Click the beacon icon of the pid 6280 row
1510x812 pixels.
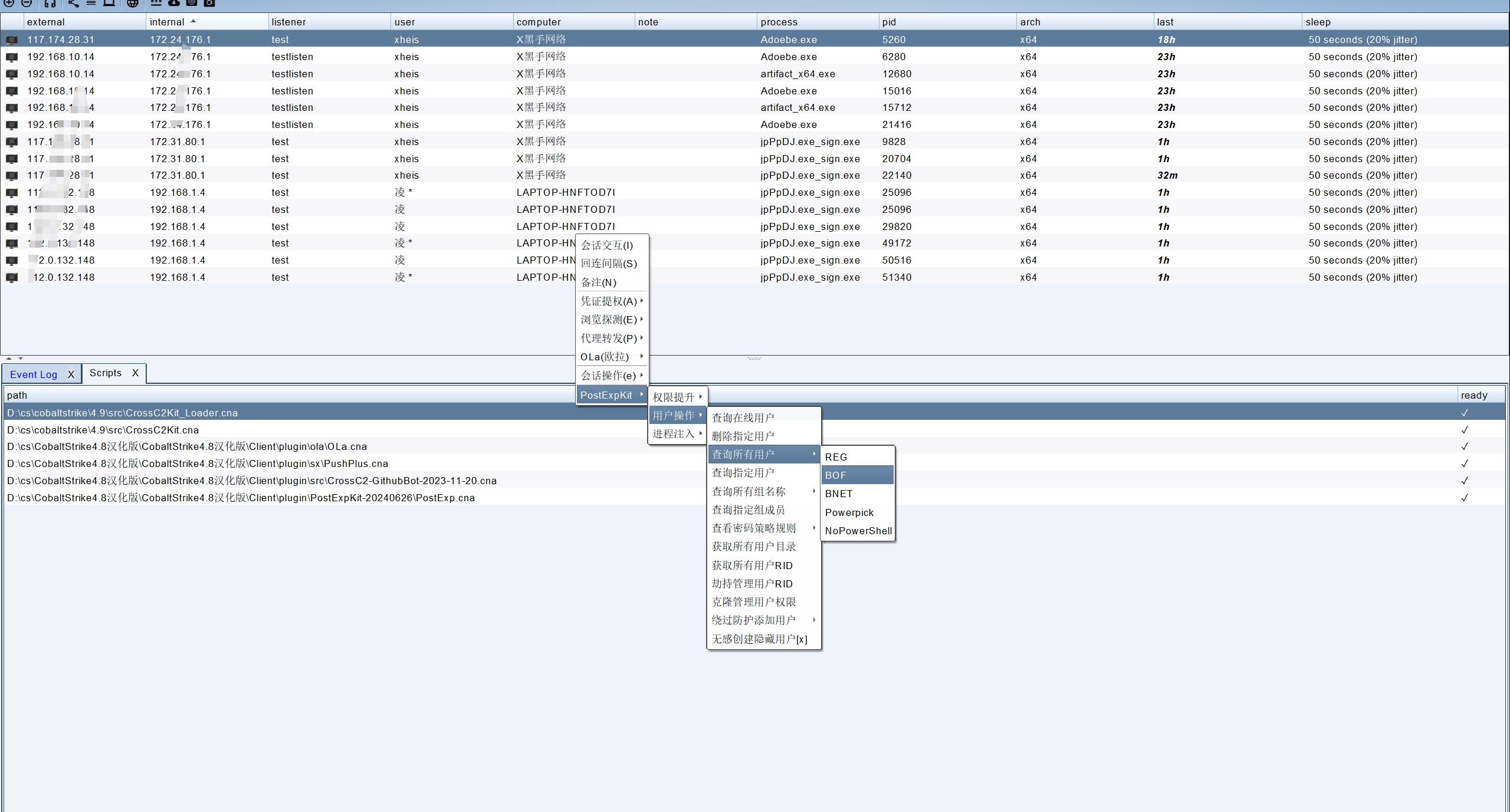tap(12, 57)
